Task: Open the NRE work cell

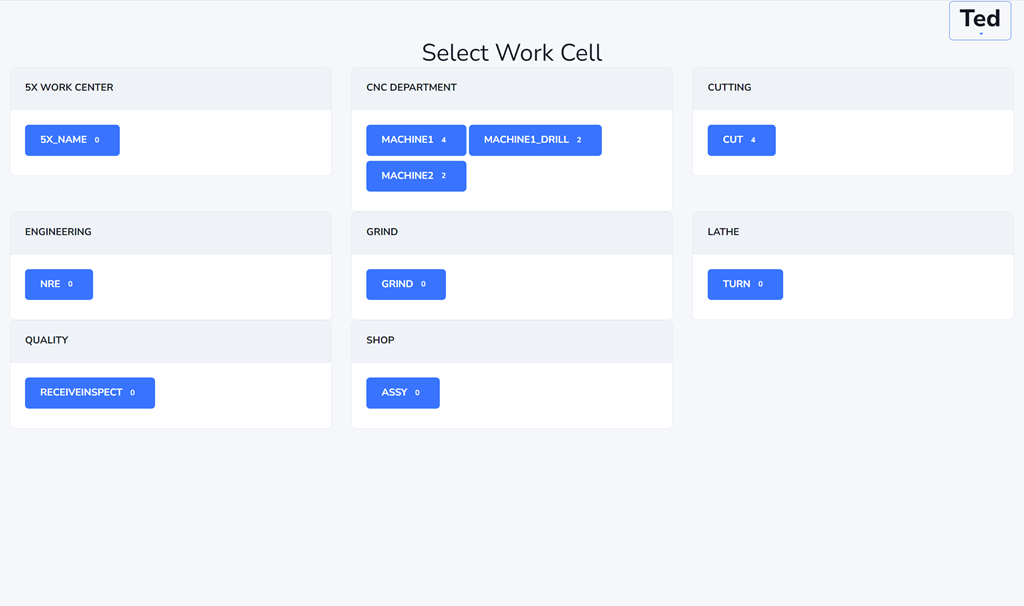Action: click(59, 284)
